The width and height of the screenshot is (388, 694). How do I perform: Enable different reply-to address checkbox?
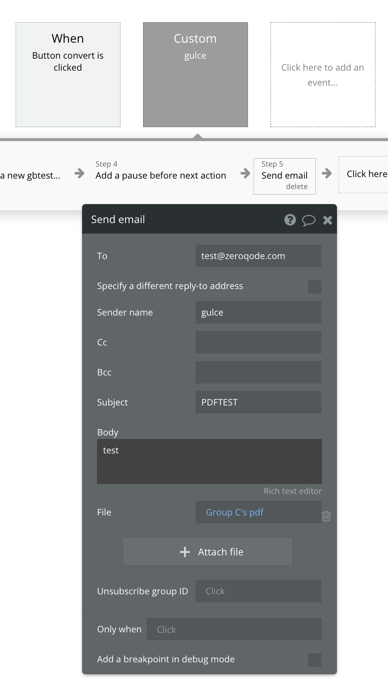315,286
